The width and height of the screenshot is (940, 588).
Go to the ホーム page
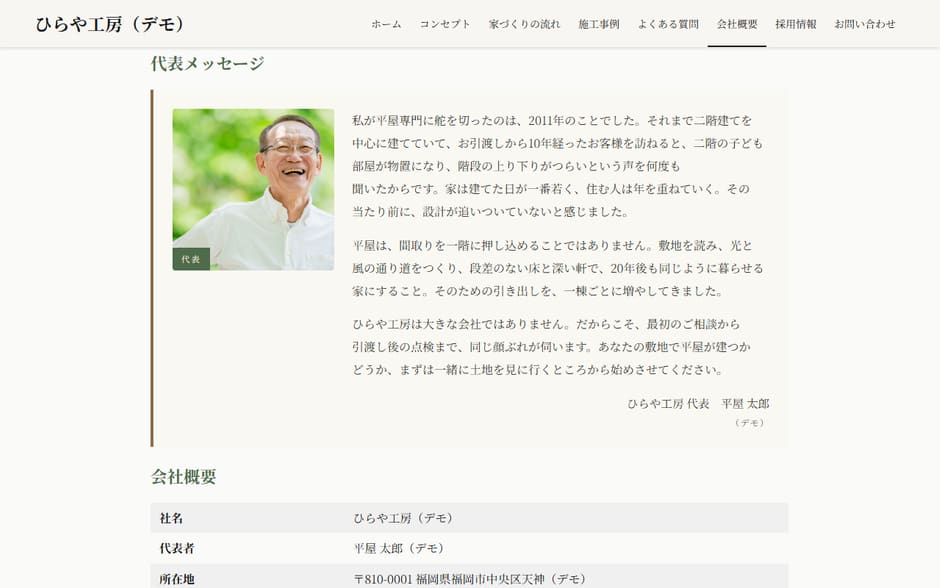click(x=386, y=24)
